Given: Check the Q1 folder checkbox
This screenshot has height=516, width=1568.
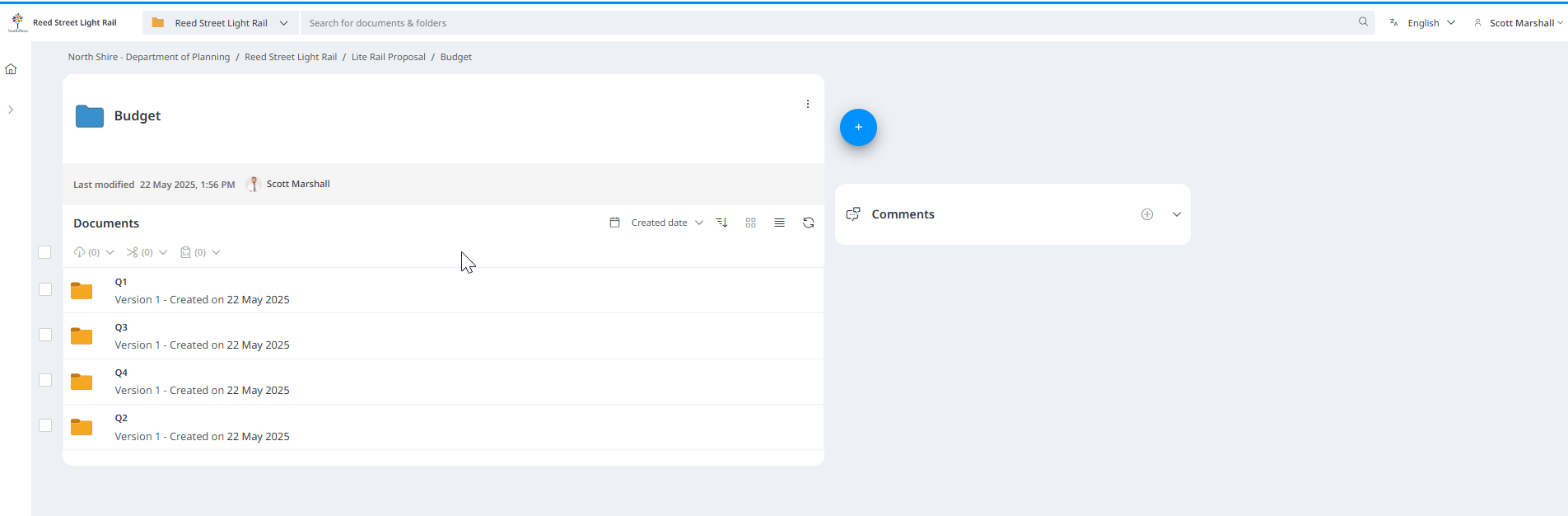Looking at the screenshot, I should click(x=45, y=289).
